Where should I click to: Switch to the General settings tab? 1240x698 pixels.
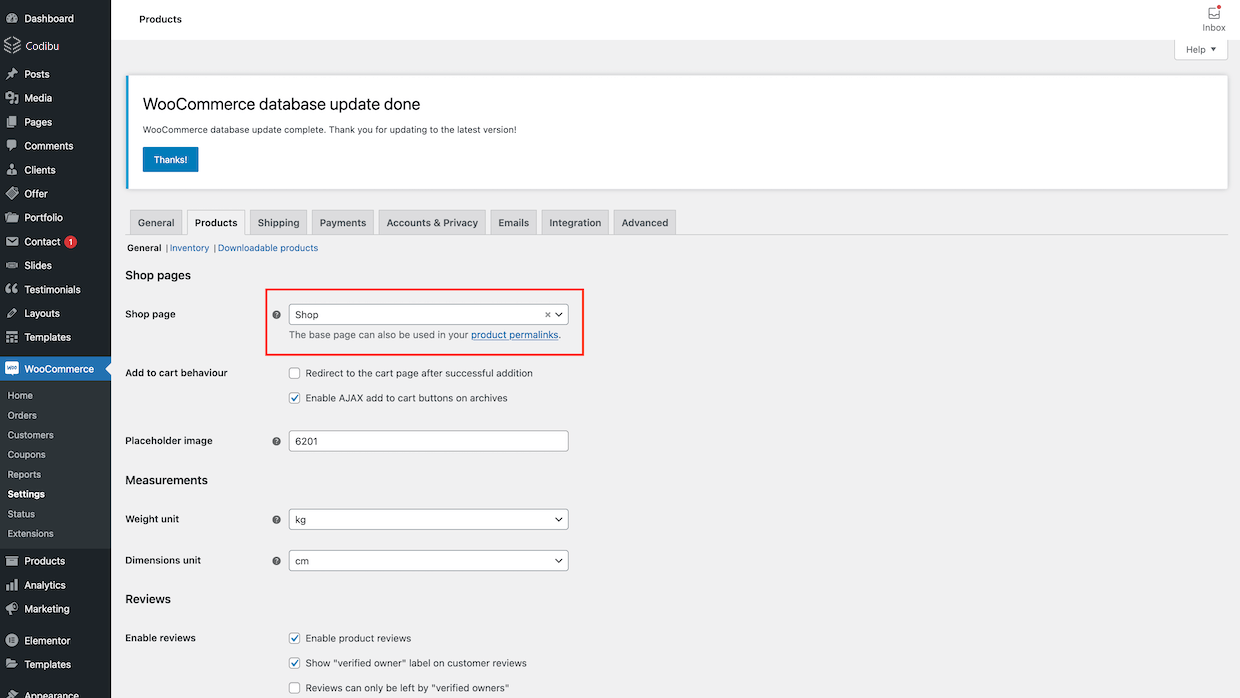(x=156, y=222)
